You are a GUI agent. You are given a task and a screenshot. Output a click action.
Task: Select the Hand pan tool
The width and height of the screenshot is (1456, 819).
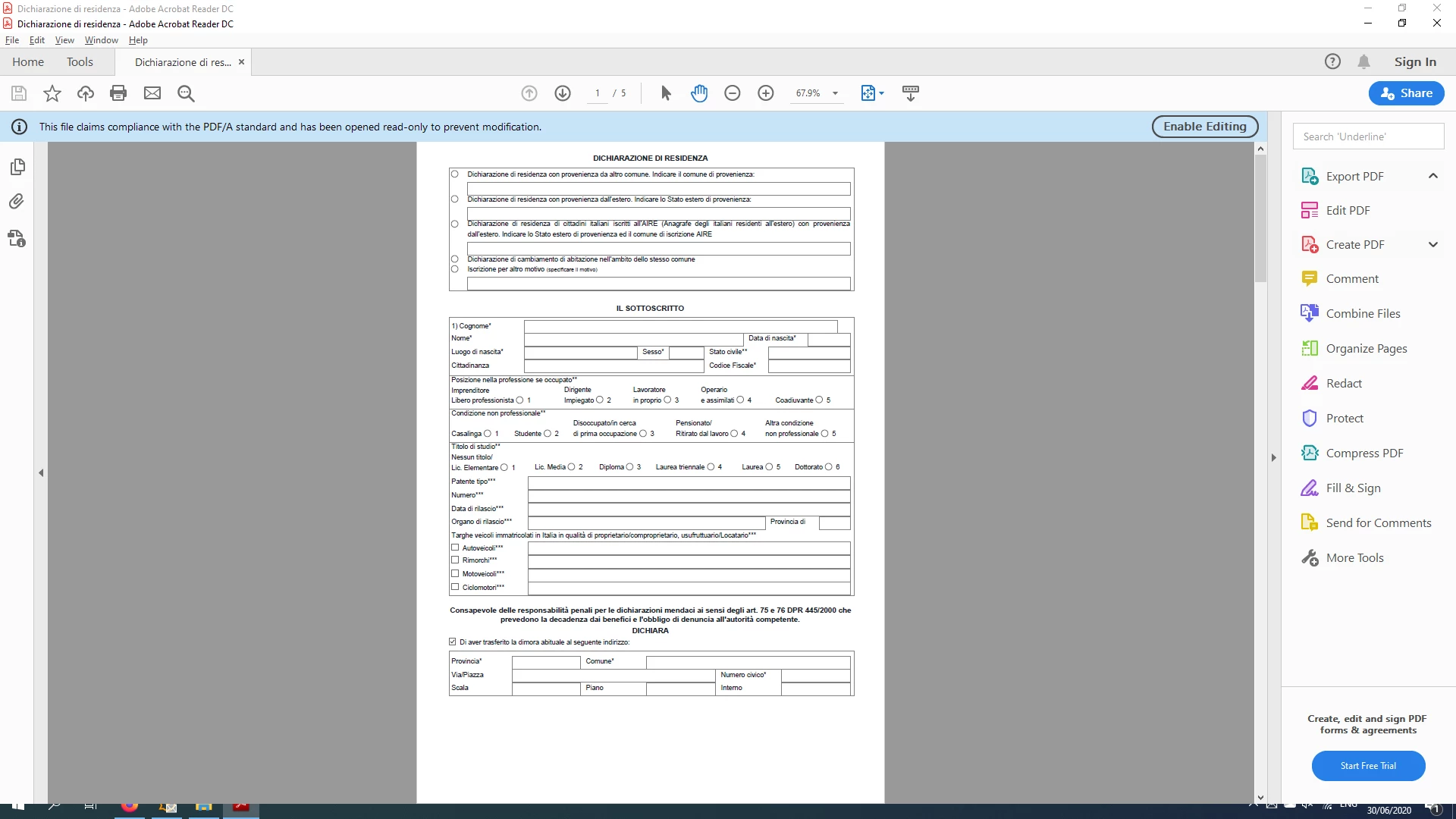tap(699, 93)
